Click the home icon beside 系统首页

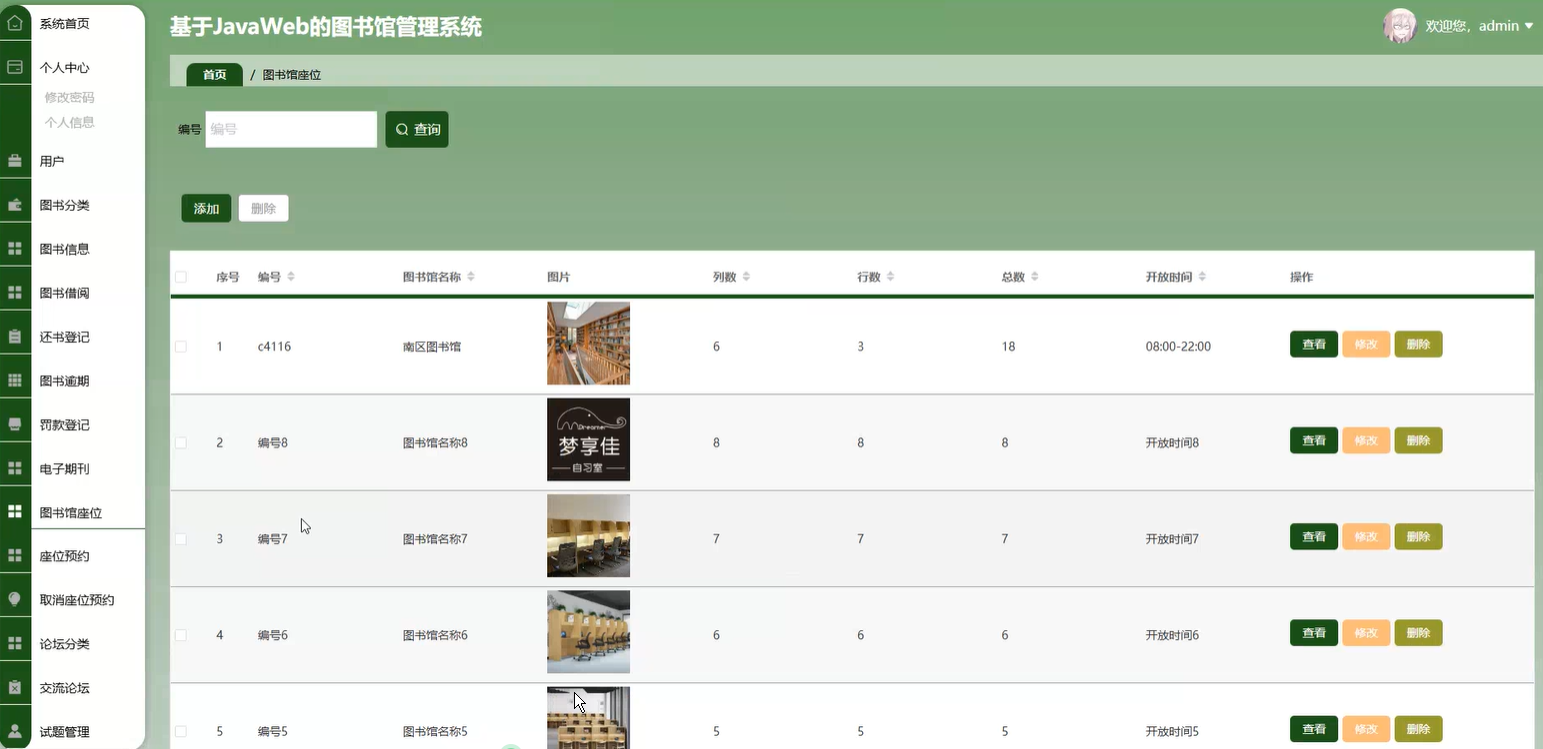[x=15, y=23]
